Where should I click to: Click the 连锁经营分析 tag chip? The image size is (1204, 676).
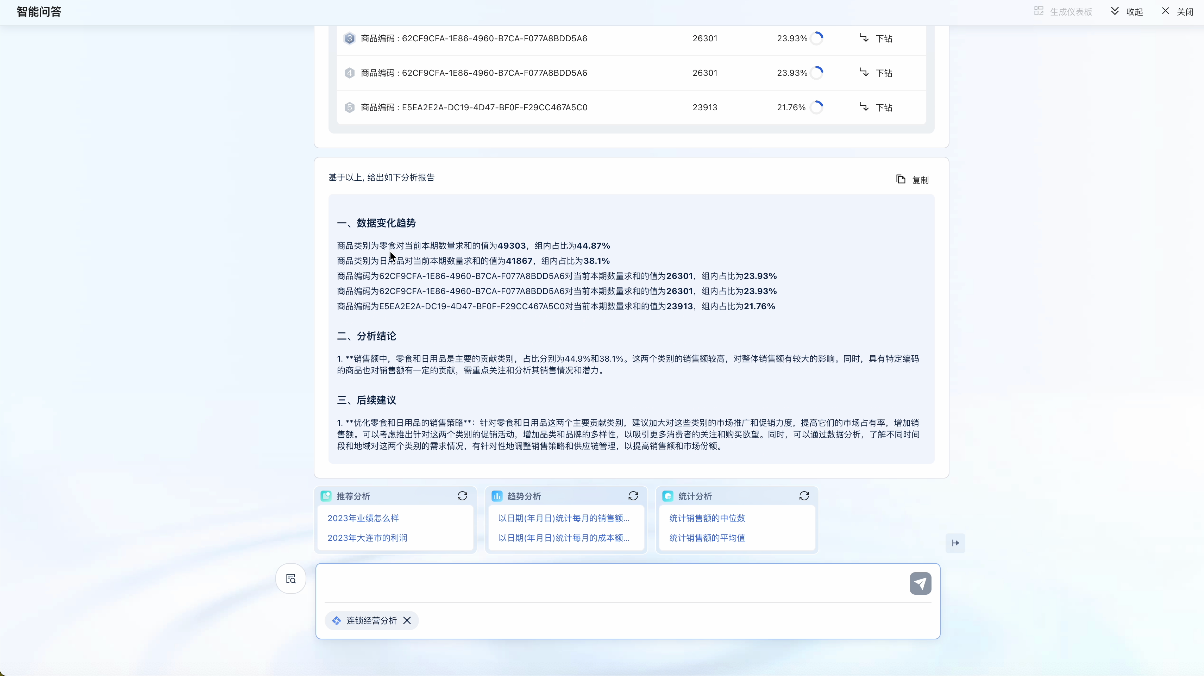pos(371,621)
